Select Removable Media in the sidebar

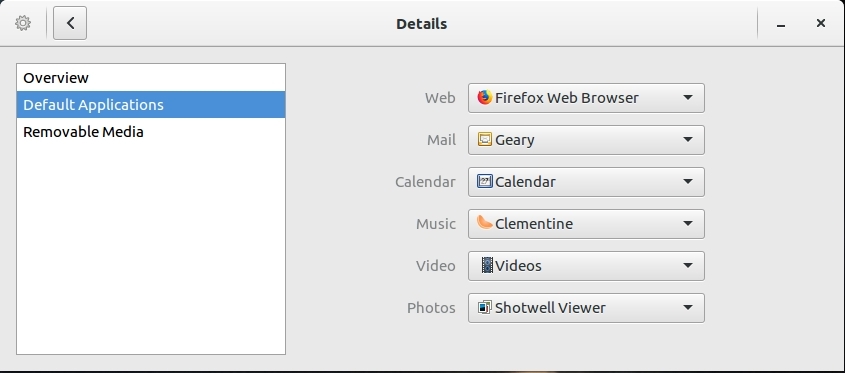pos(151,132)
